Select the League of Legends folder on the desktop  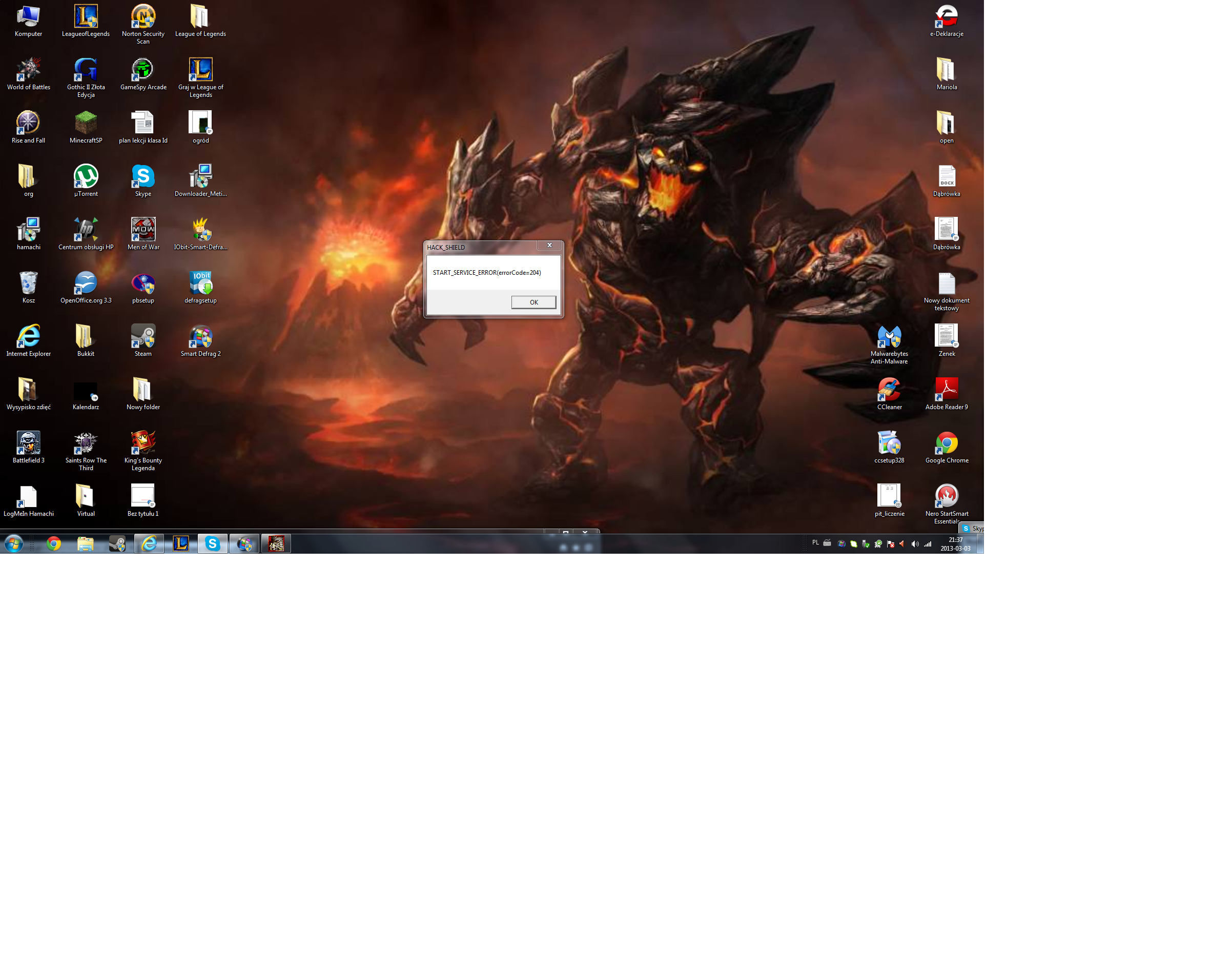[200, 21]
